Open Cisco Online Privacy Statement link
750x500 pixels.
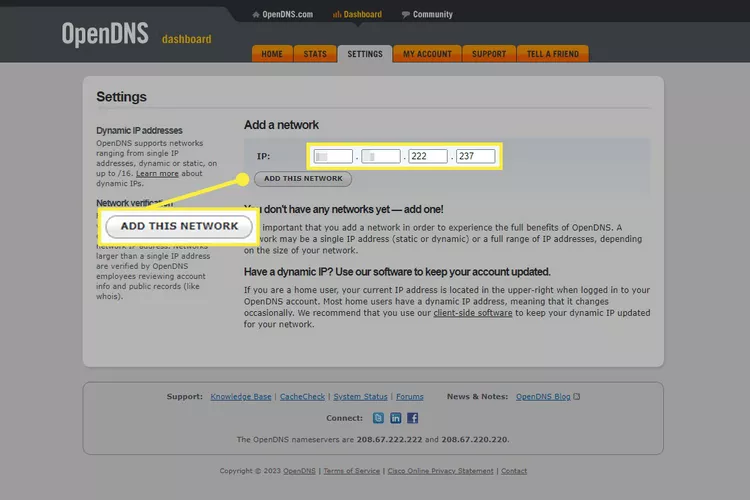click(x=440, y=471)
